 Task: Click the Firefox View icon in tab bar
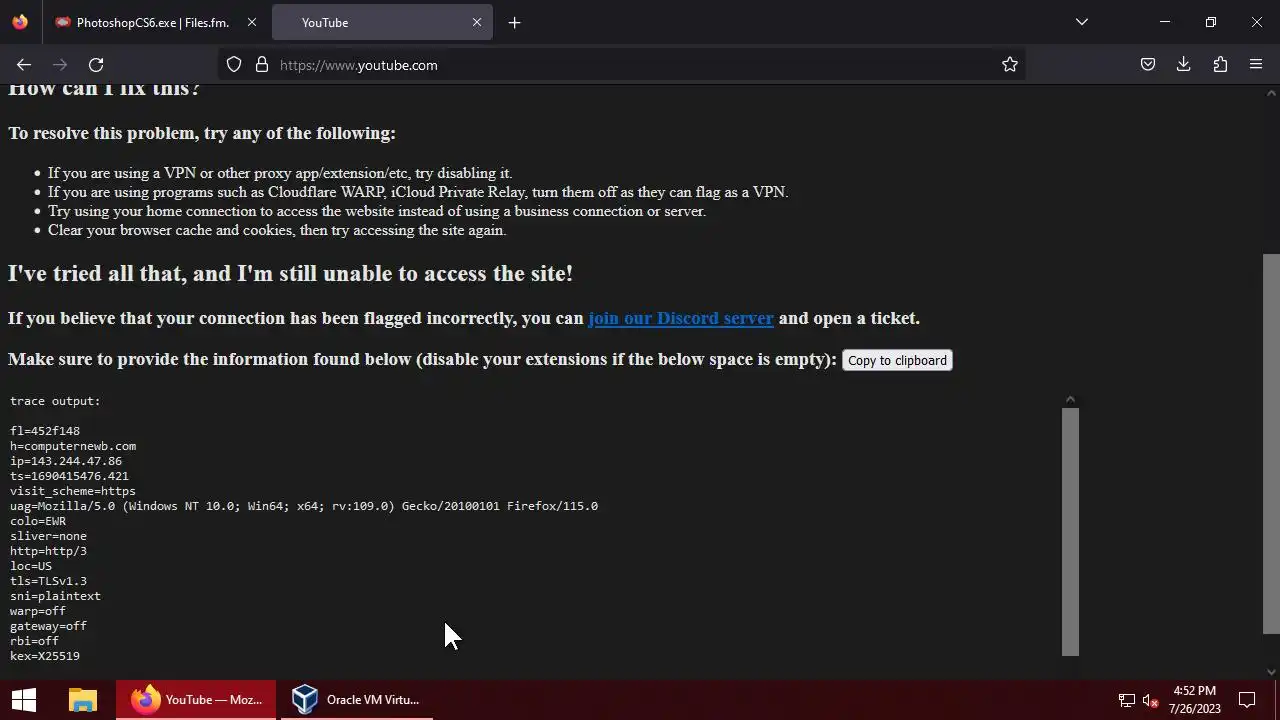click(20, 22)
